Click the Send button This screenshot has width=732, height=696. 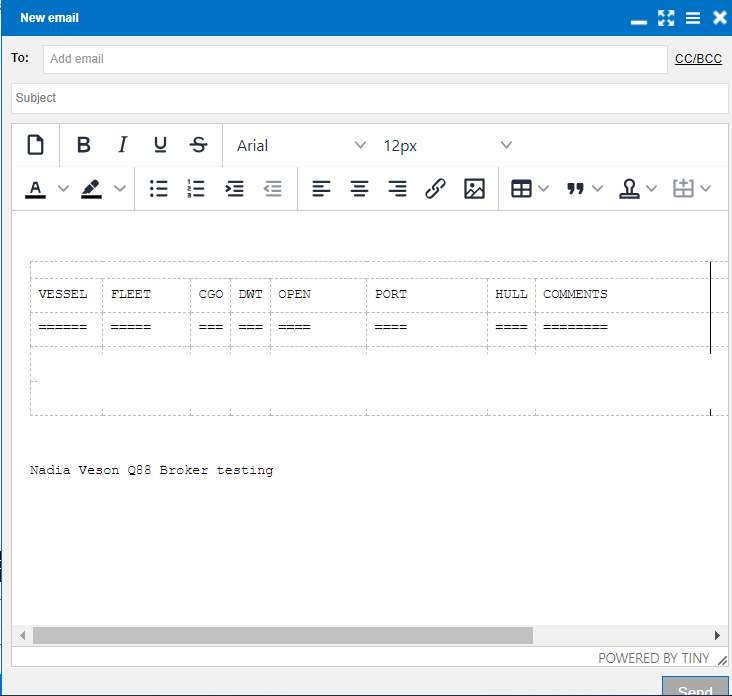694,688
